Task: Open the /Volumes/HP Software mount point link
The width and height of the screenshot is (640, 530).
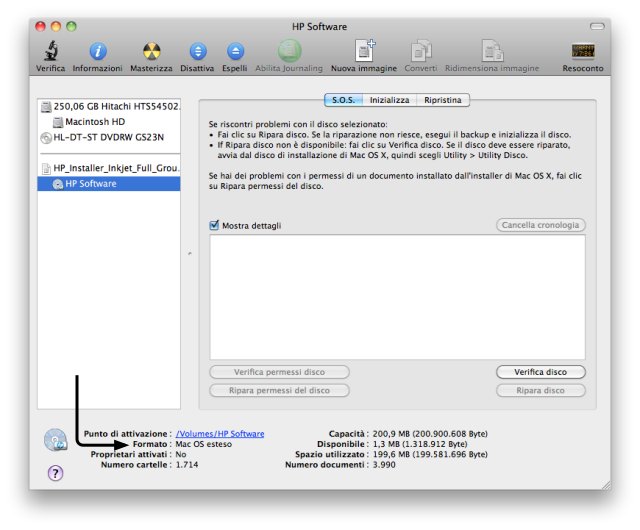Action: 220,434
